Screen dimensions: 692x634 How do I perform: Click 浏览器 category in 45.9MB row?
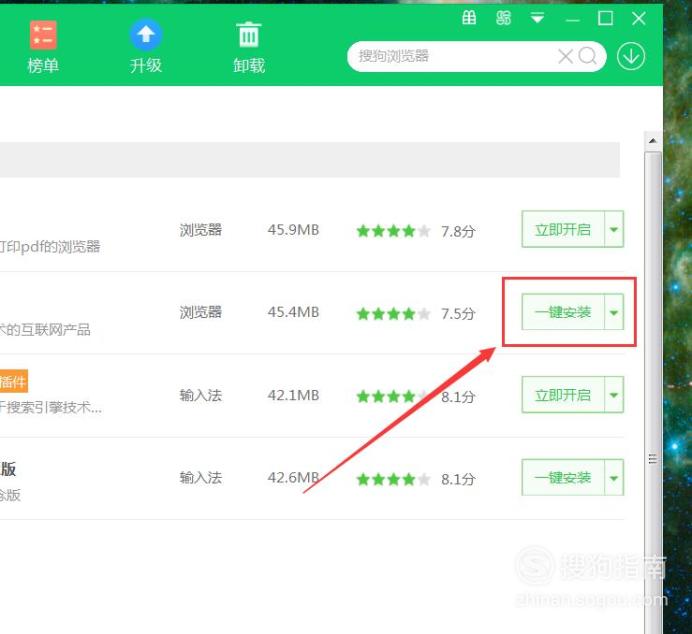[201, 229]
